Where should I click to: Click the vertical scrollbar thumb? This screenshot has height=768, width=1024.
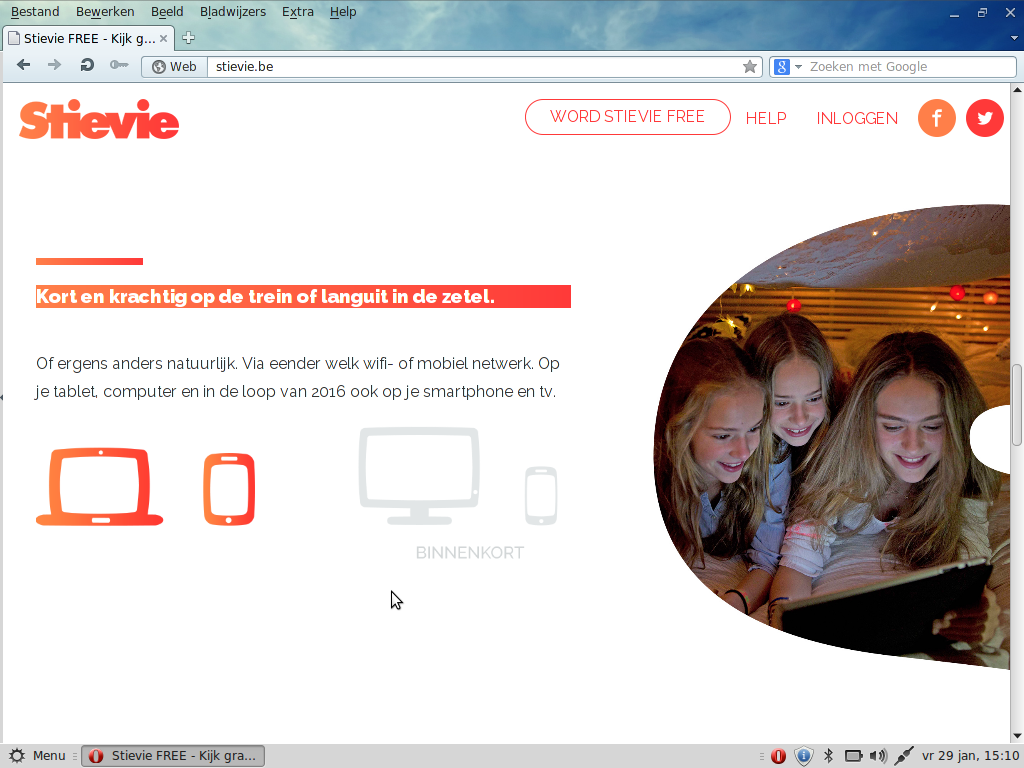point(1017,405)
